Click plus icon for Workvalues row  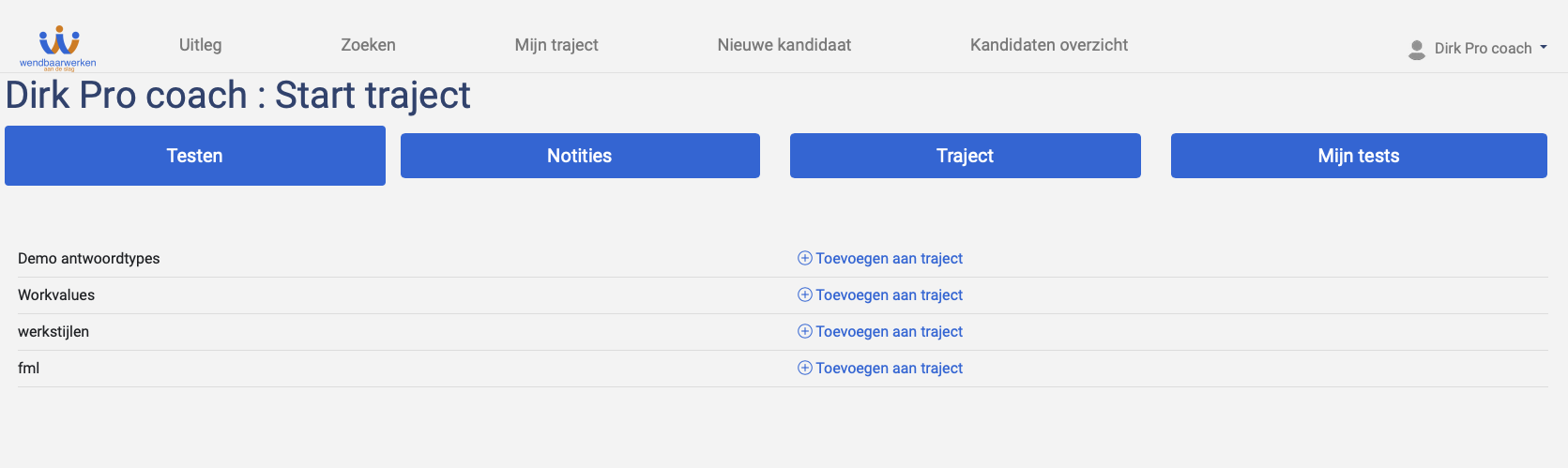pos(805,294)
